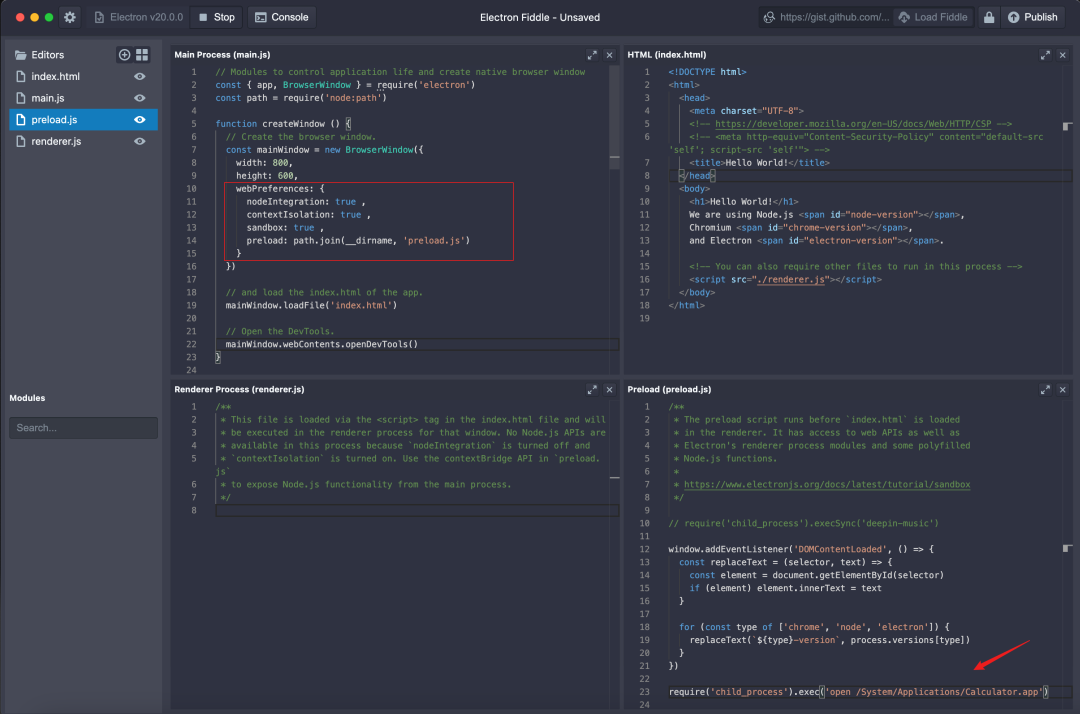Click the nodeIntegration: true line in main.js
Viewport: 1080px width, 714px height.
pos(306,202)
